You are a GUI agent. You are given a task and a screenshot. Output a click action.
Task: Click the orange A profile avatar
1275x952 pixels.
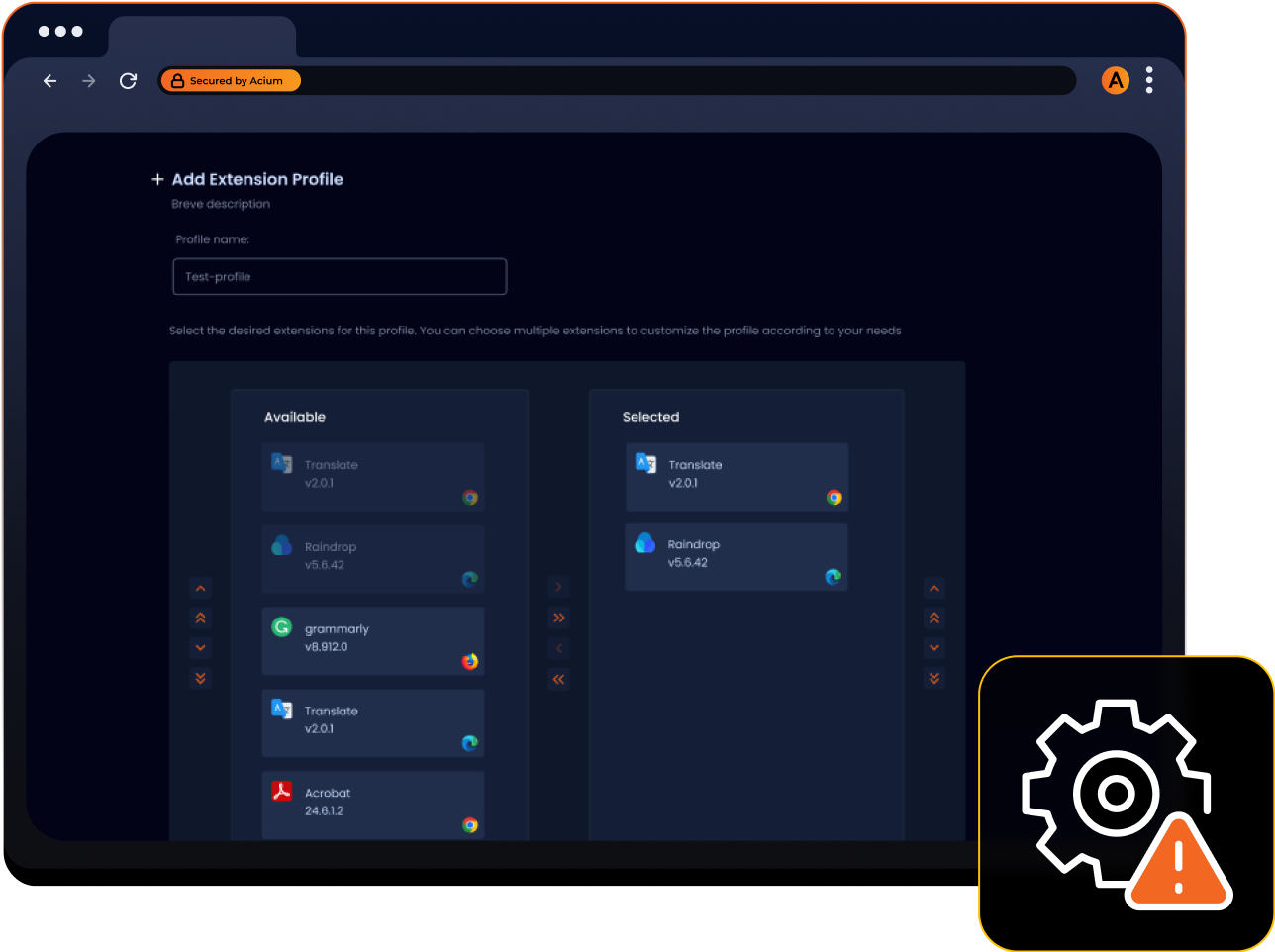tap(1116, 80)
